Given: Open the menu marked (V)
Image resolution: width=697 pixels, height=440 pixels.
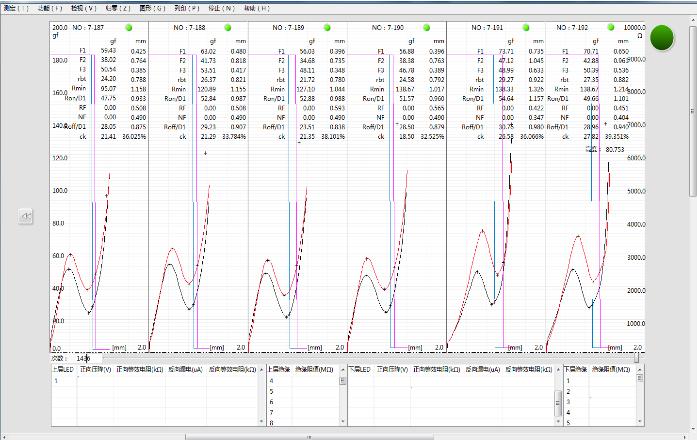Looking at the screenshot, I should click(83, 7).
